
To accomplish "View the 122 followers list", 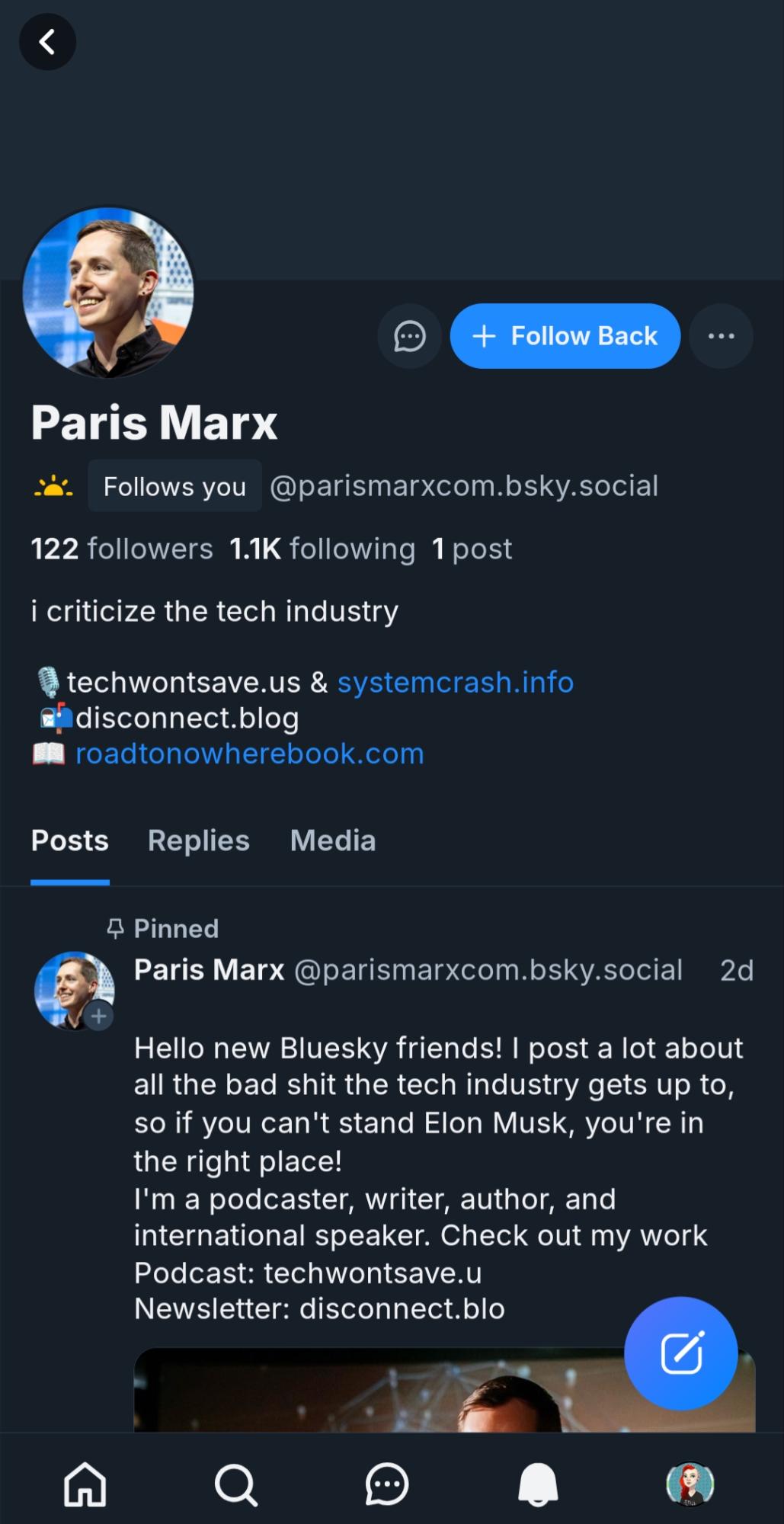I will 122,549.
